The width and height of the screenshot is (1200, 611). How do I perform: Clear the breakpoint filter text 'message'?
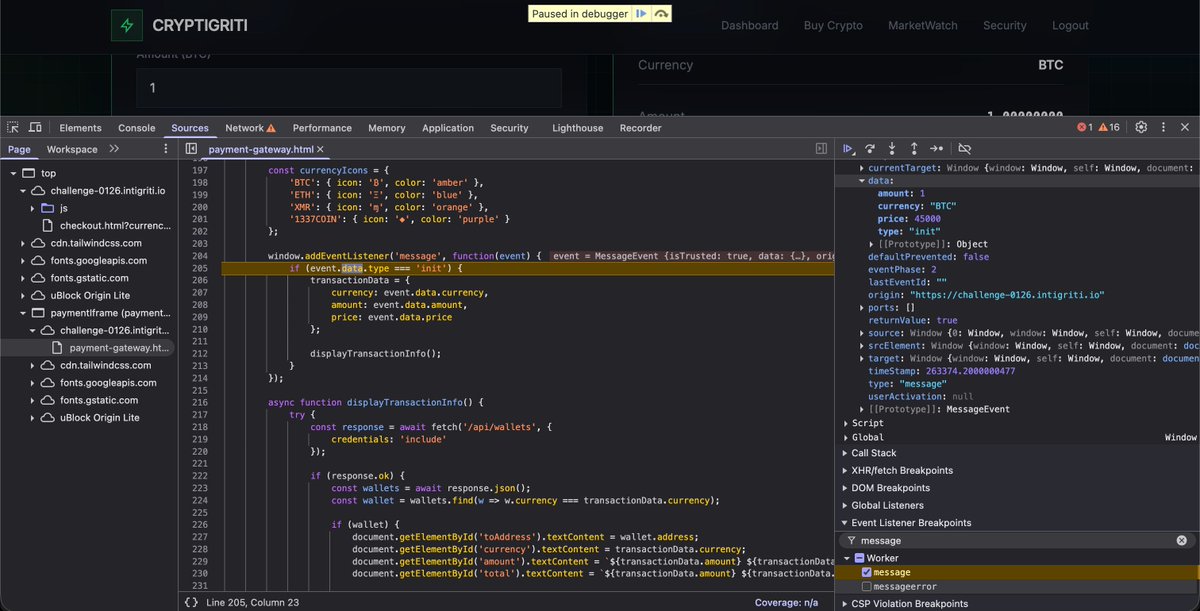click(1181, 540)
